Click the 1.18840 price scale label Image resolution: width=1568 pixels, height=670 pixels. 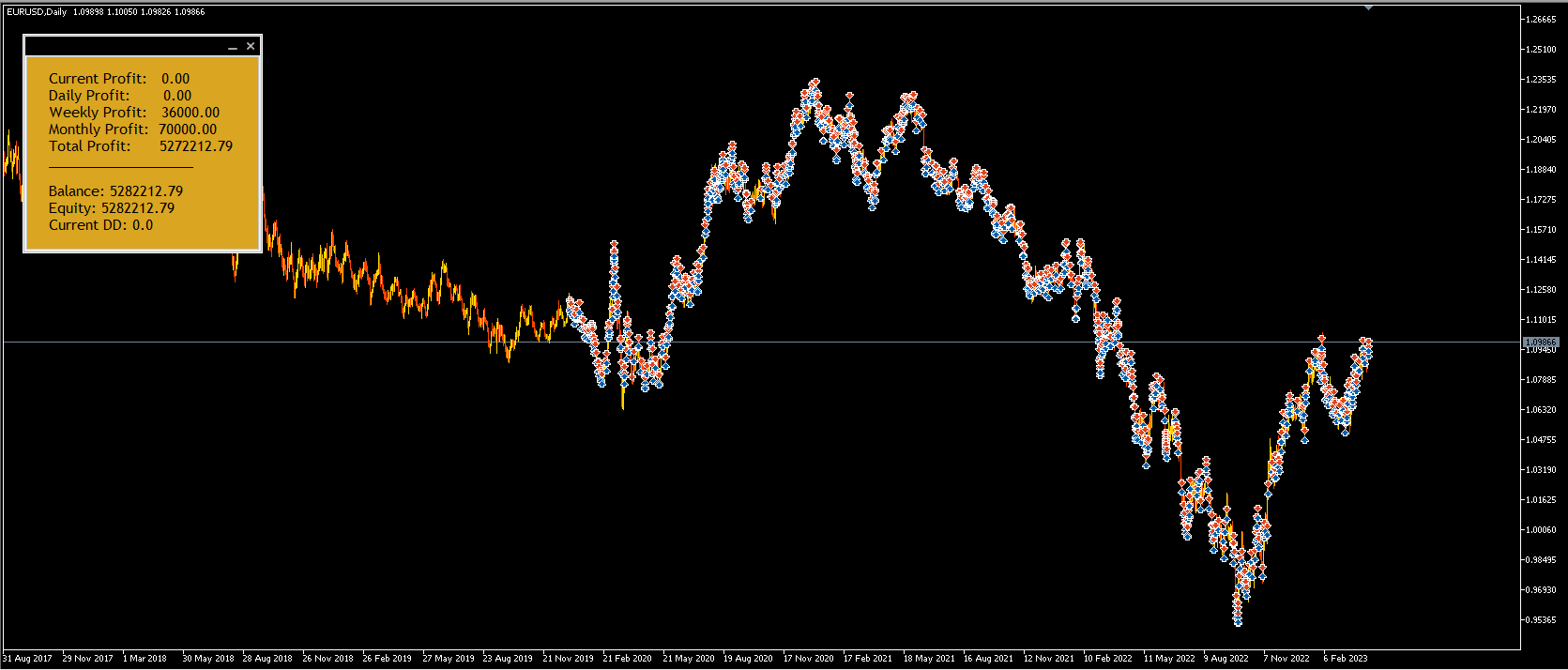(x=1541, y=170)
